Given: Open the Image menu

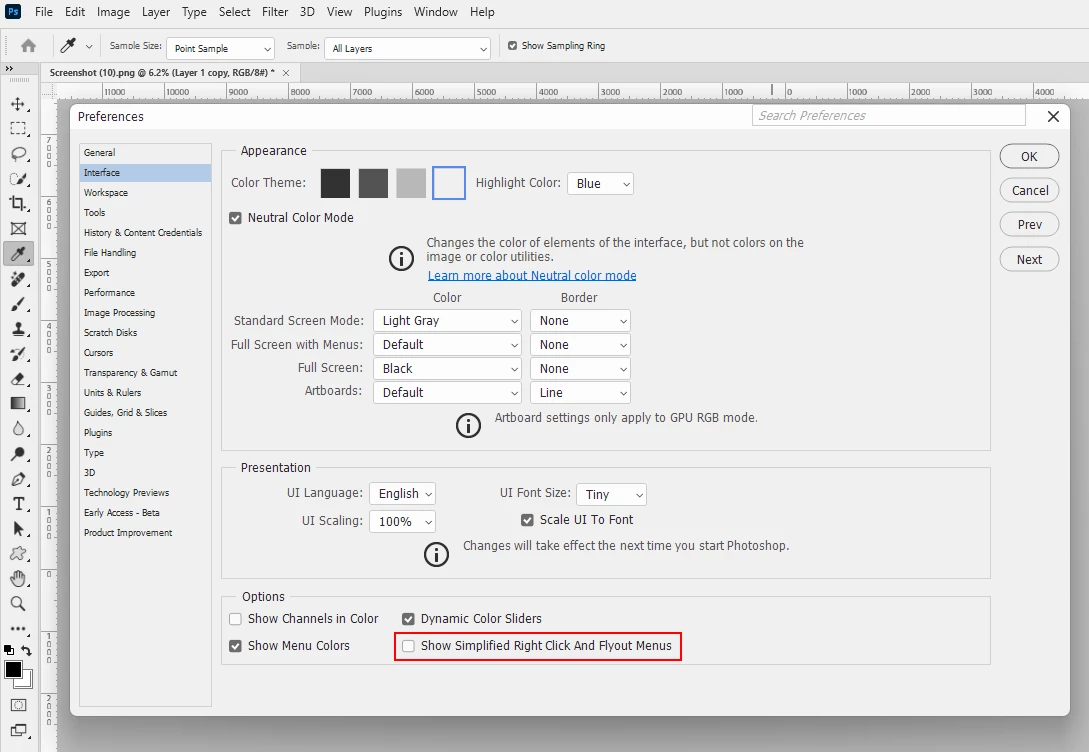Looking at the screenshot, I should [113, 12].
